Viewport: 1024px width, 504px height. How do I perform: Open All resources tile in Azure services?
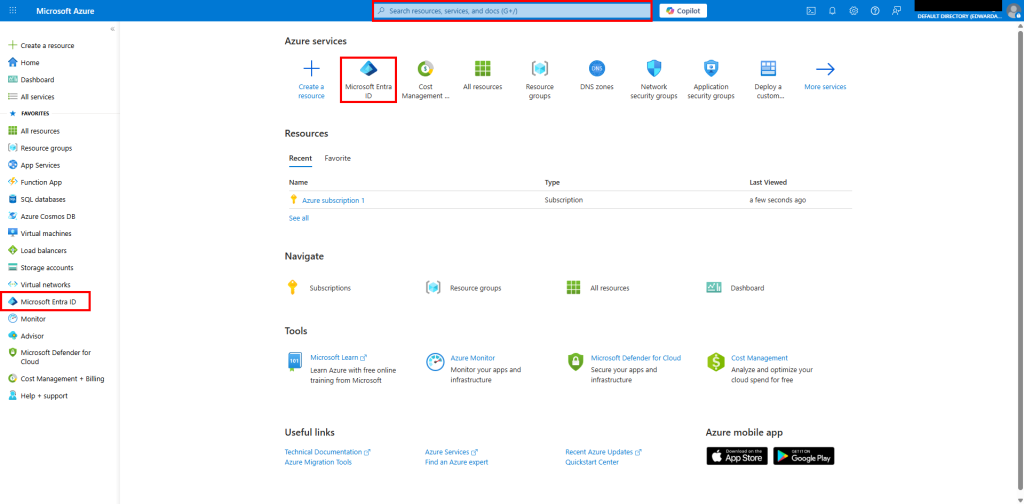(483, 76)
